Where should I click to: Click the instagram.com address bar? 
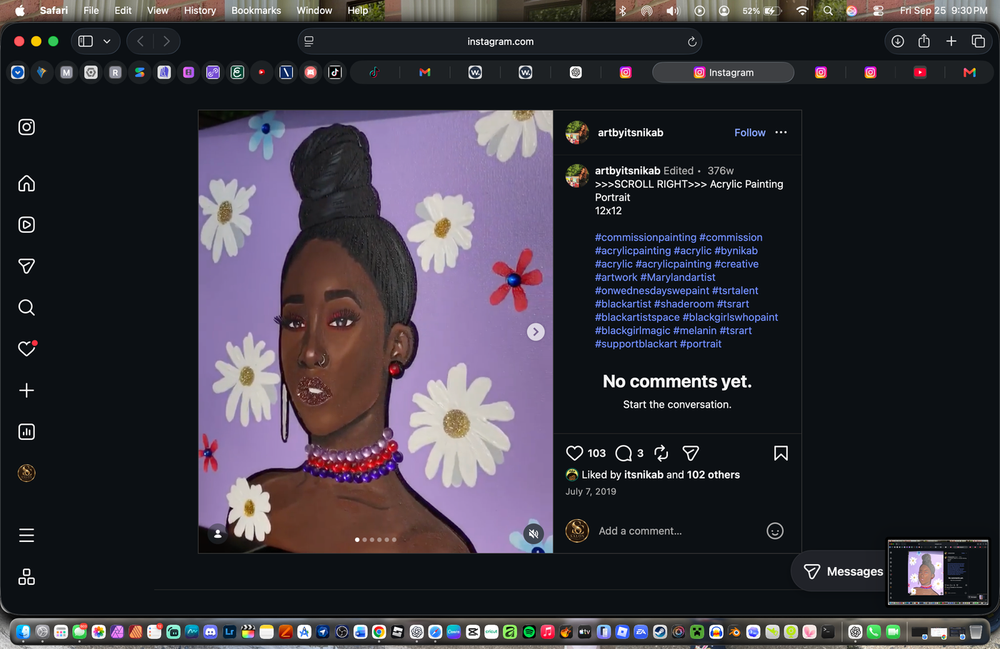point(500,41)
